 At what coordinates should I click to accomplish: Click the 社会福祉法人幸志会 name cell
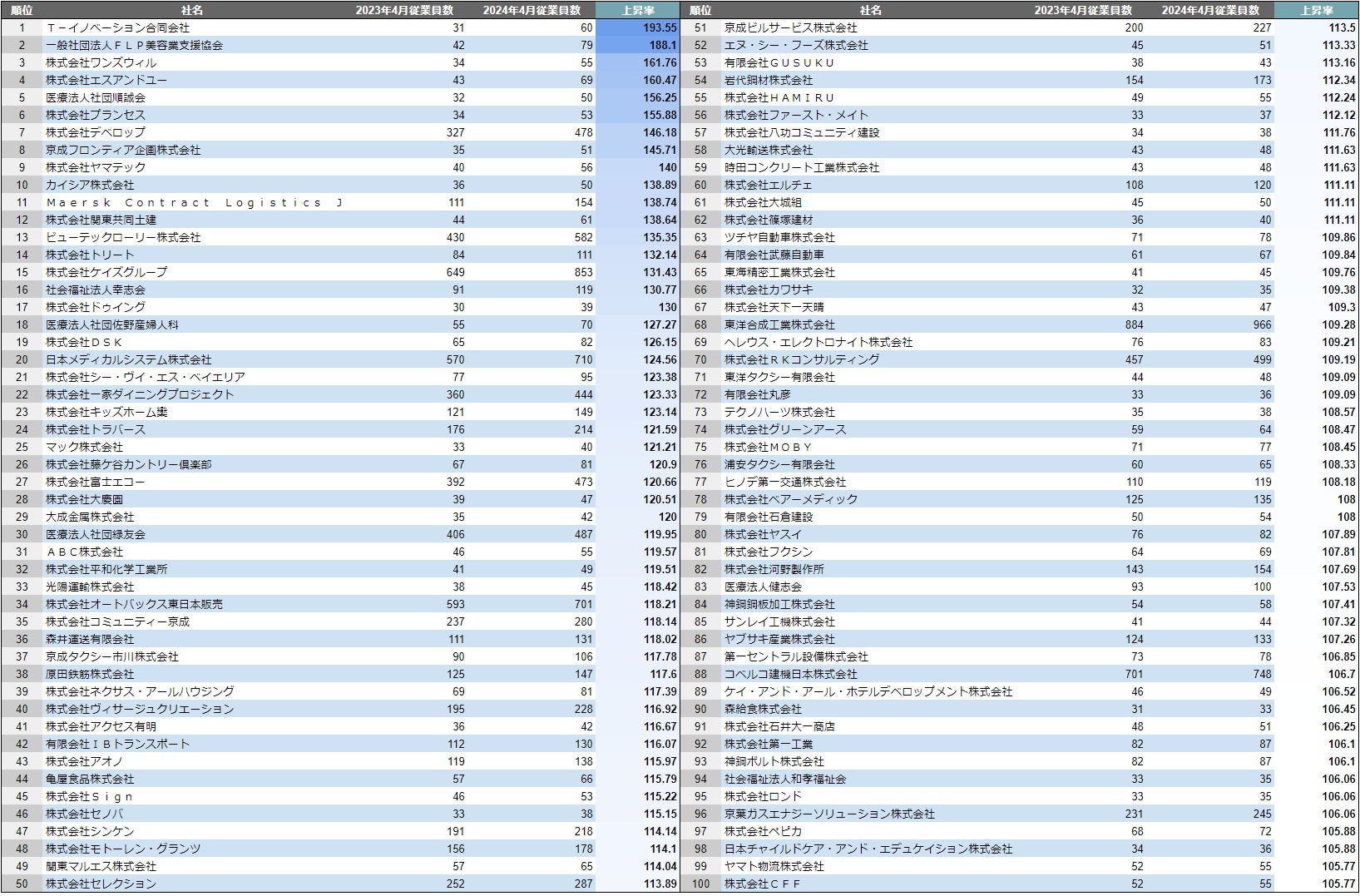(96, 290)
